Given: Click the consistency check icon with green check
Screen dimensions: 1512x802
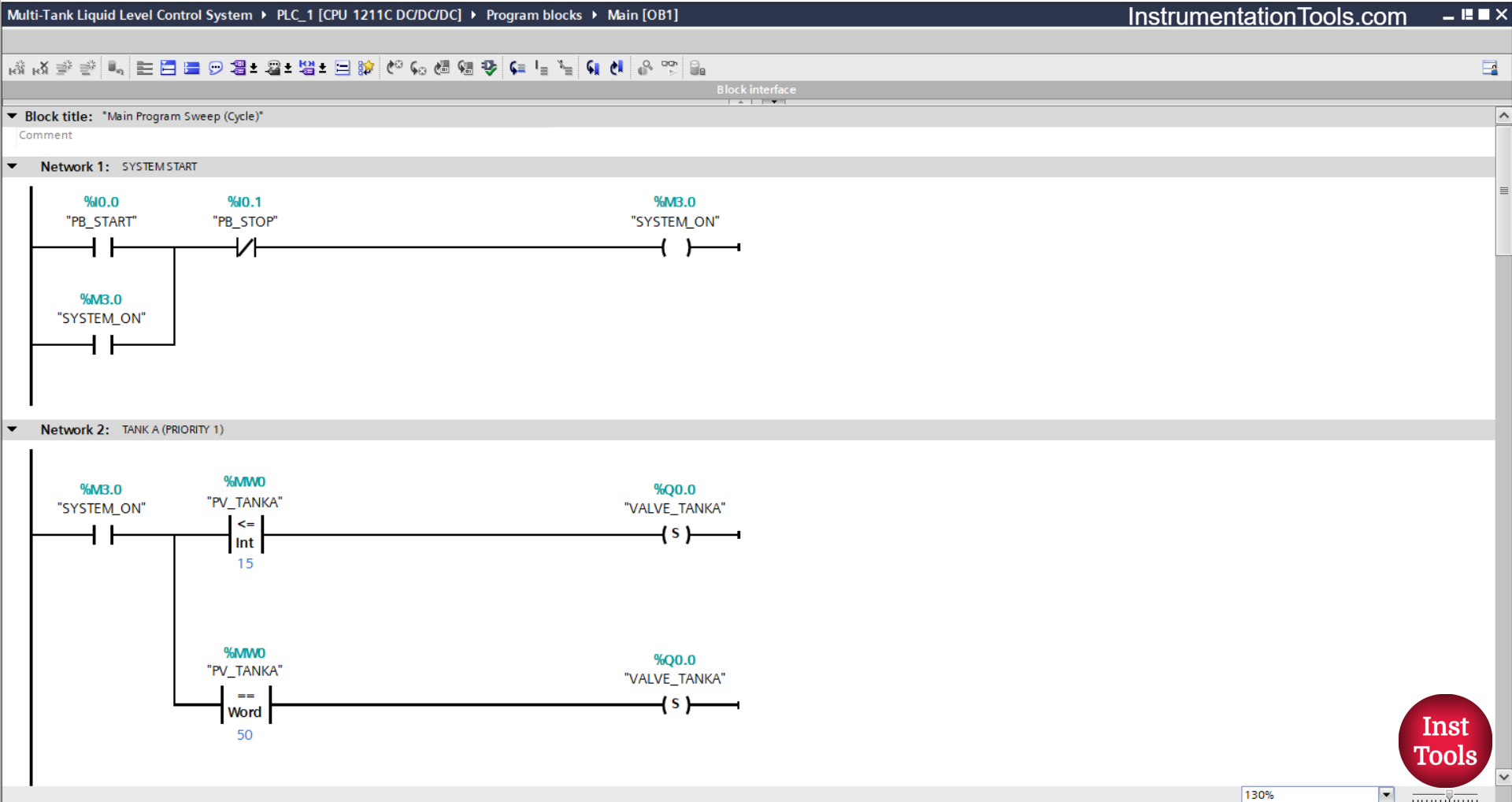Looking at the screenshot, I should click(489, 68).
